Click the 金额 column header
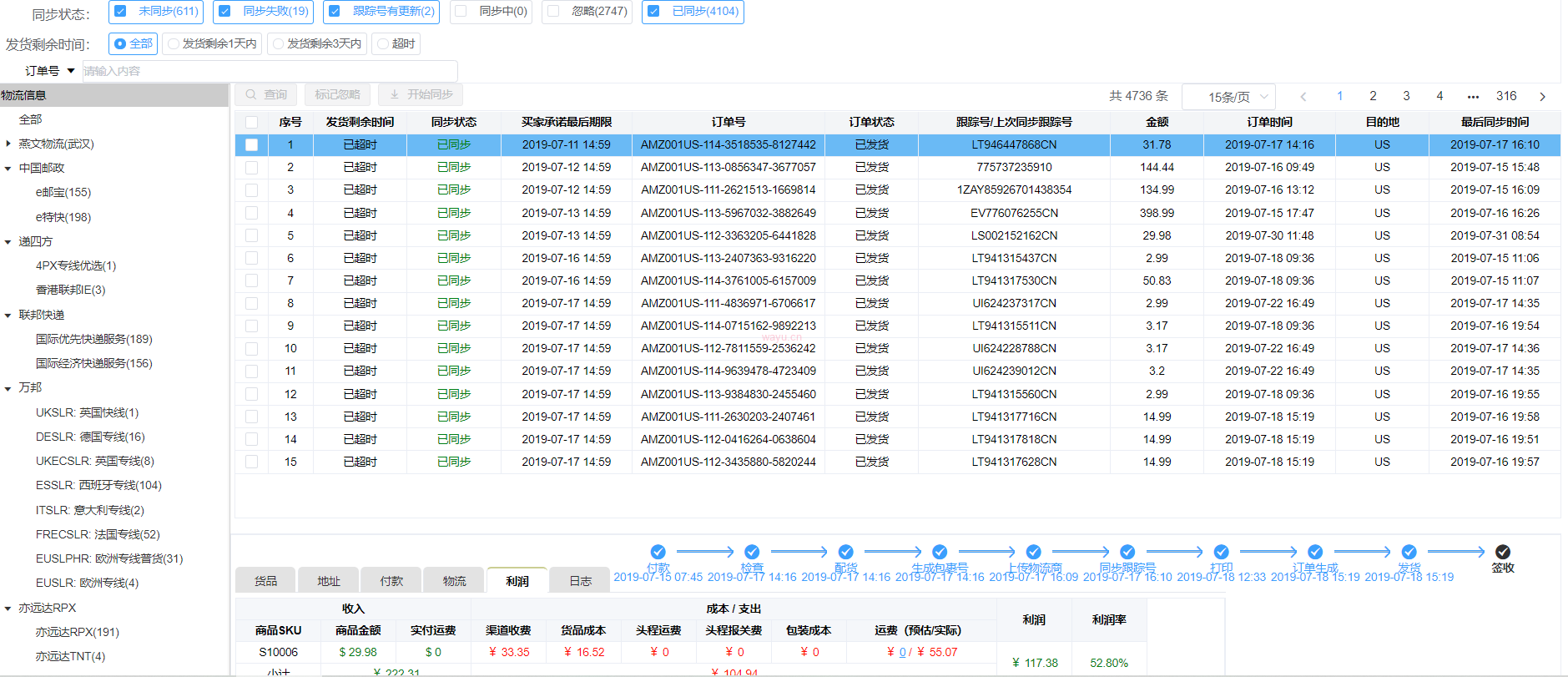This screenshot has width=1568, height=677. (1157, 122)
